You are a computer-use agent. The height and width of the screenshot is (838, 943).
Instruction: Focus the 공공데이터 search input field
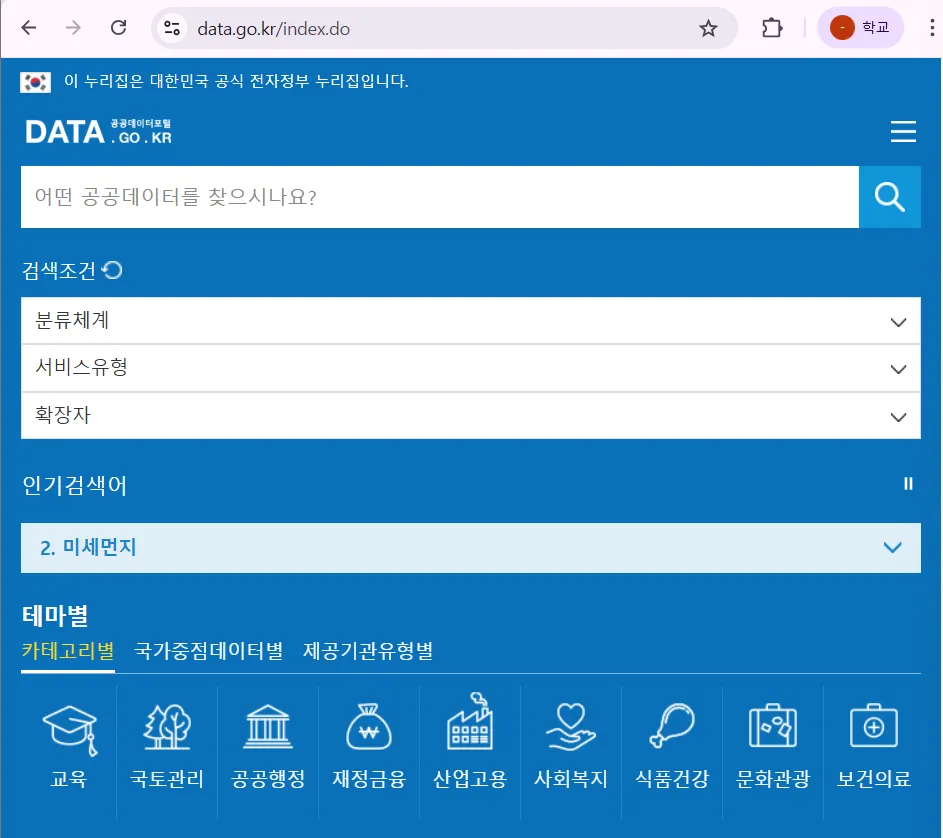click(440, 197)
